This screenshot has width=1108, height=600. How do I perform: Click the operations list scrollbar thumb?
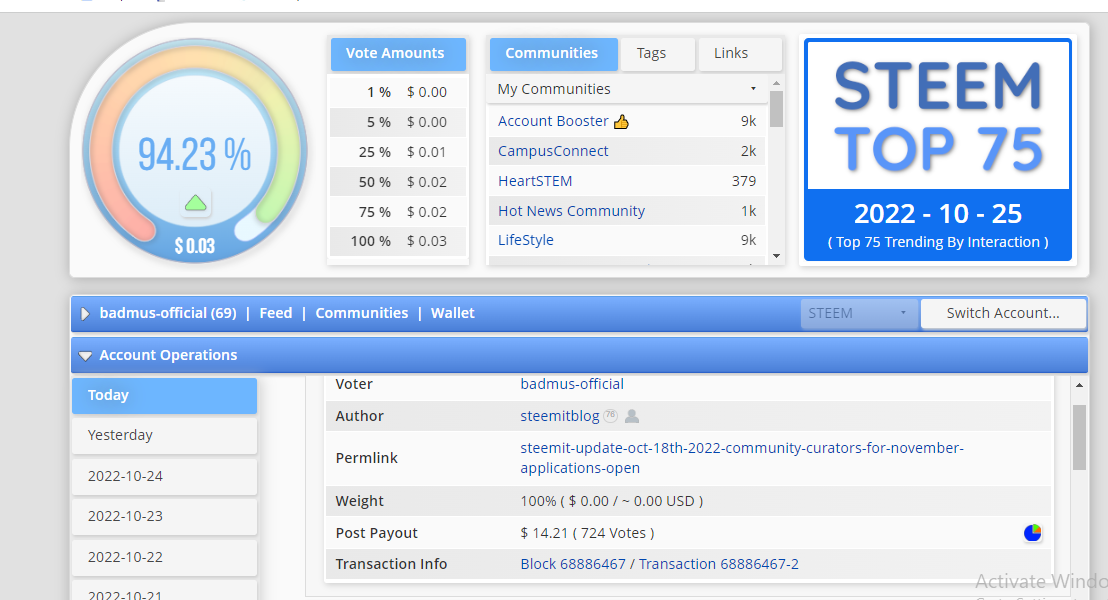1079,437
